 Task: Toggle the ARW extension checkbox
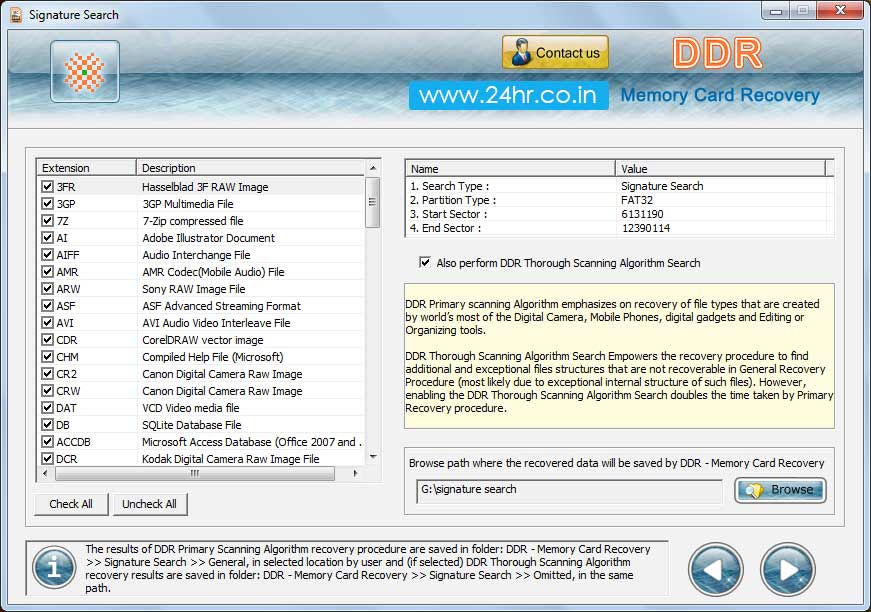click(x=47, y=289)
